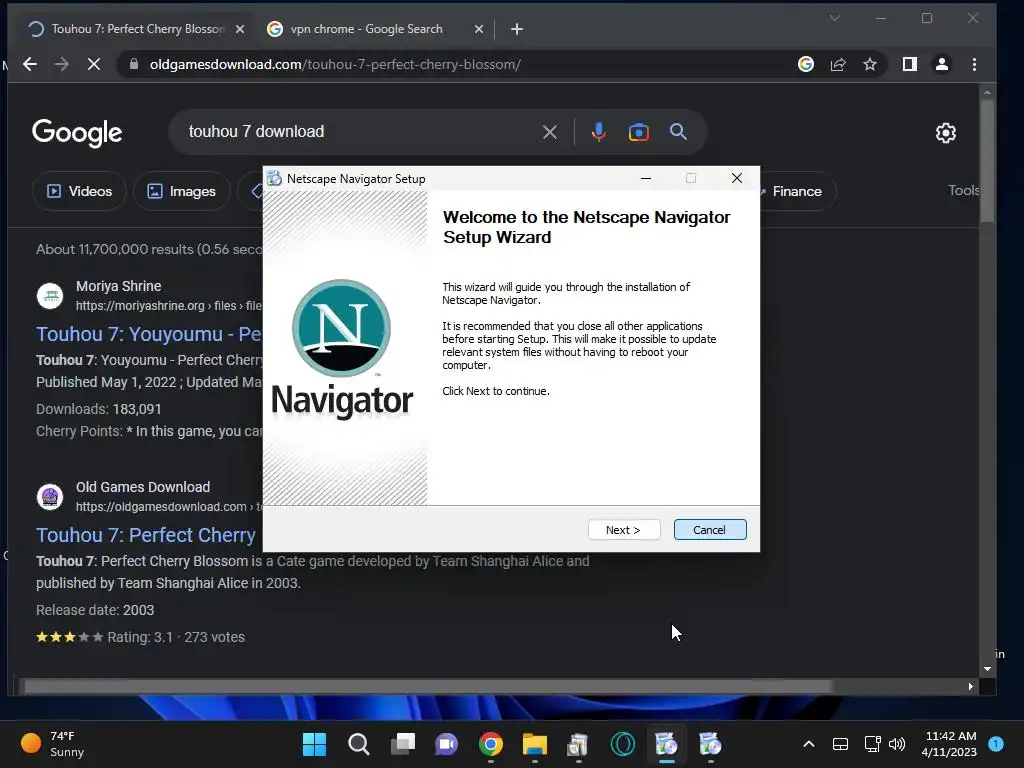Open clock and date 11:42 AM
Image resolution: width=1024 pixels, height=768 pixels.
(950, 744)
